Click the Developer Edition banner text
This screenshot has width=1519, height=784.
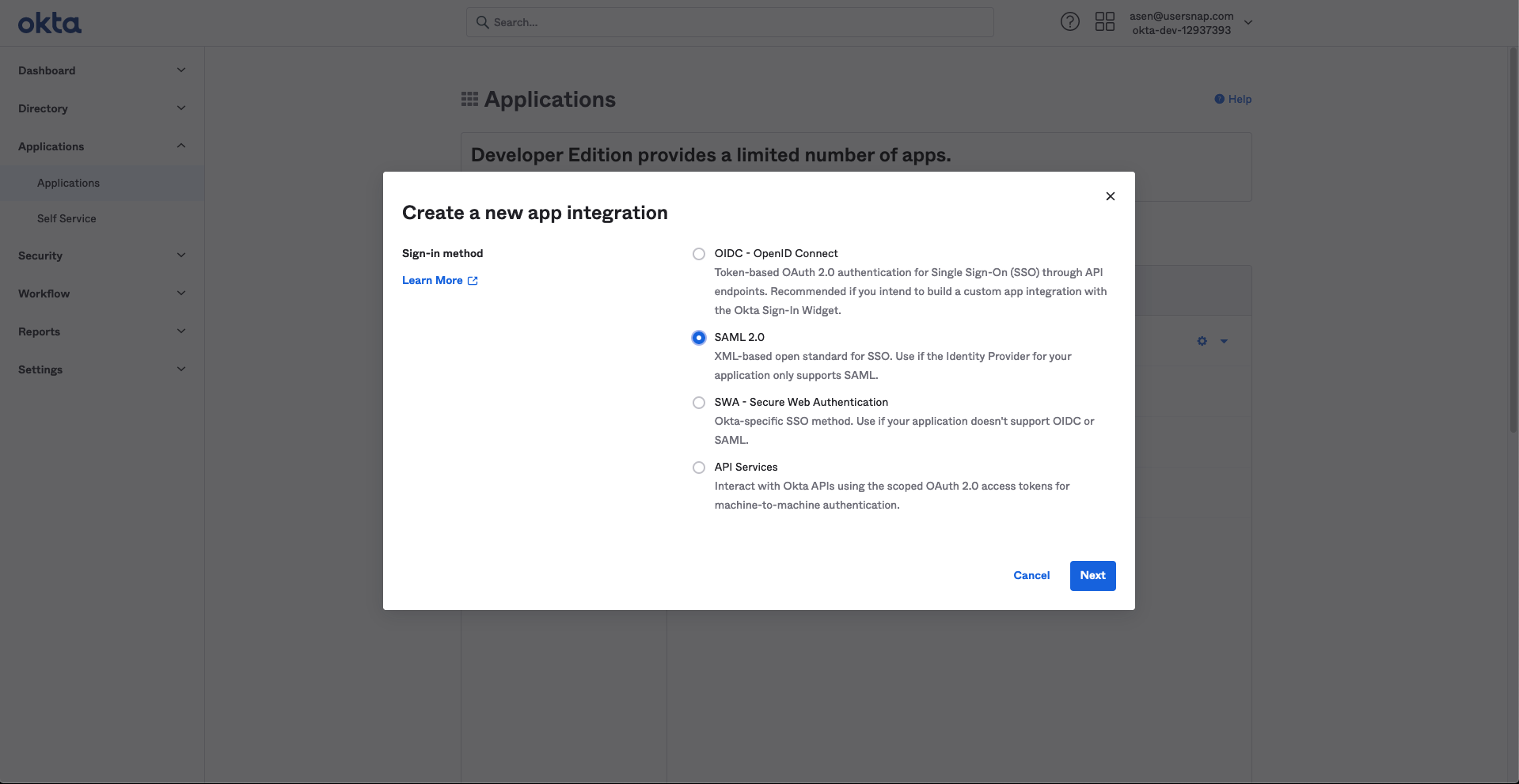click(711, 155)
